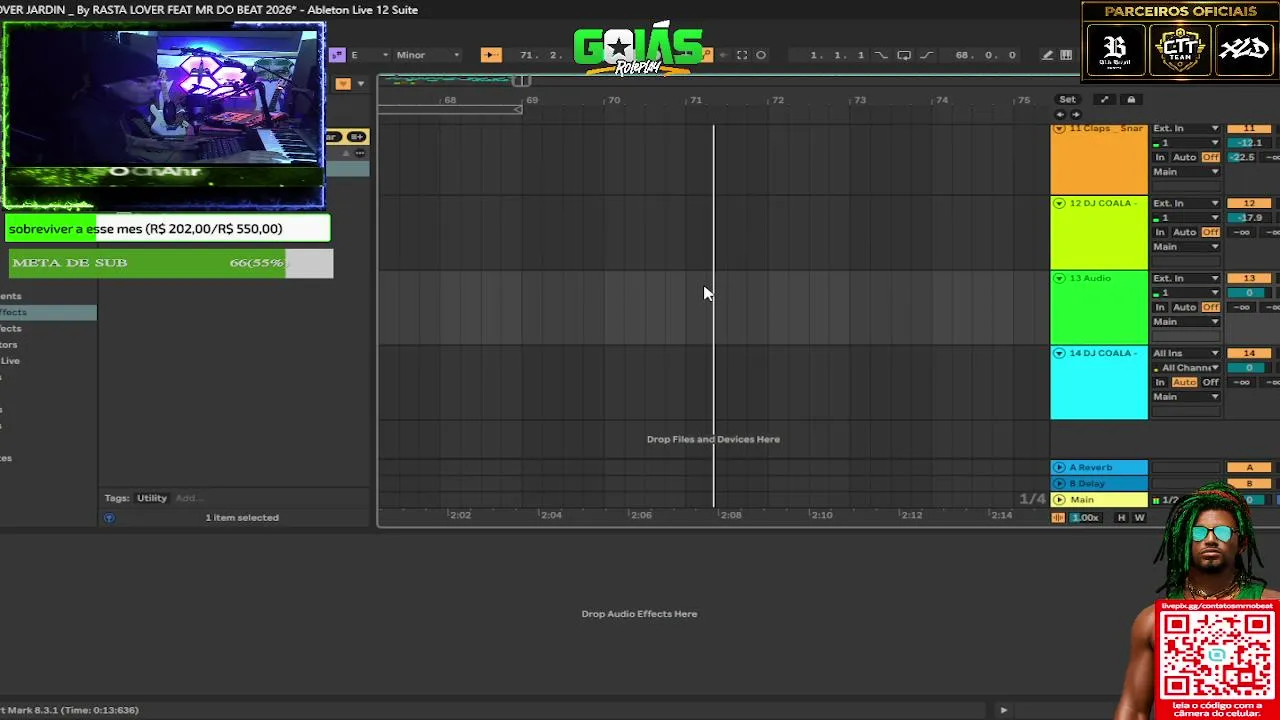Image resolution: width=1280 pixels, height=720 pixels.
Task: Set track 11 monitor to Auto
Action: click(x=1184, y=157)
